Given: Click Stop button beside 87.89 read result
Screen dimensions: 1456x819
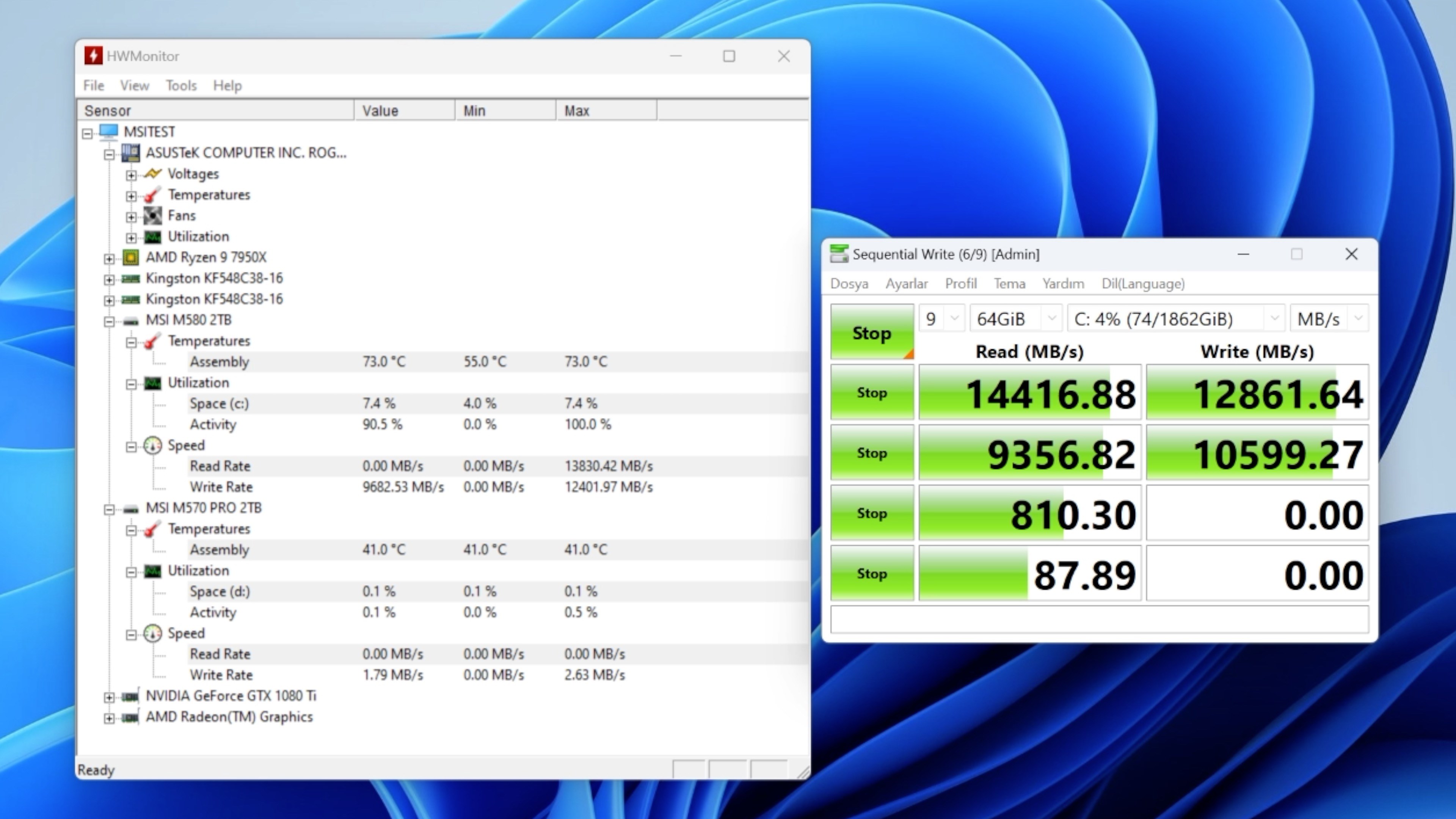Looking at the screenshot, I should coord(872,573).
